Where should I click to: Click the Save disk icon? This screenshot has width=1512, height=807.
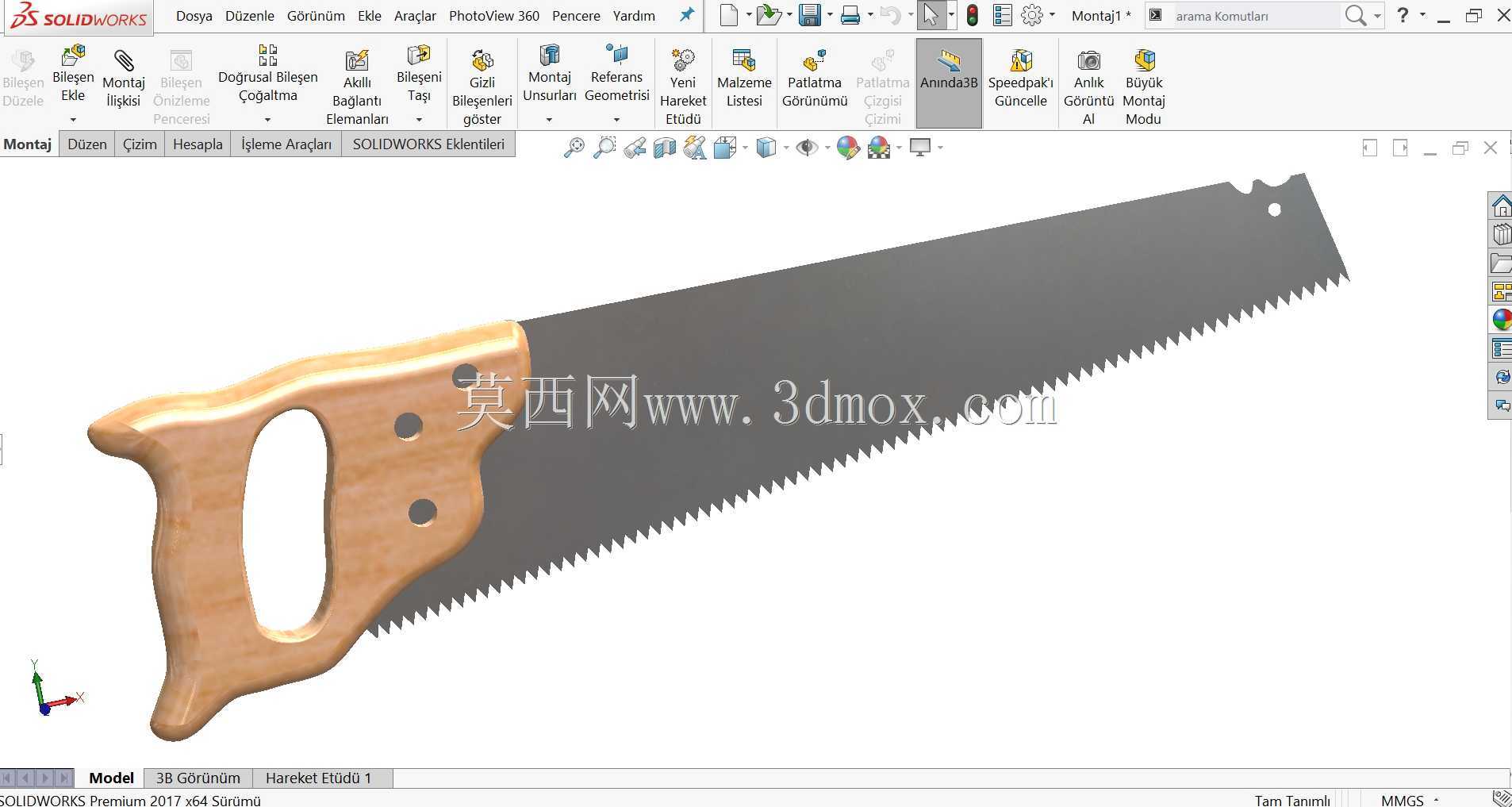point(809,15)
